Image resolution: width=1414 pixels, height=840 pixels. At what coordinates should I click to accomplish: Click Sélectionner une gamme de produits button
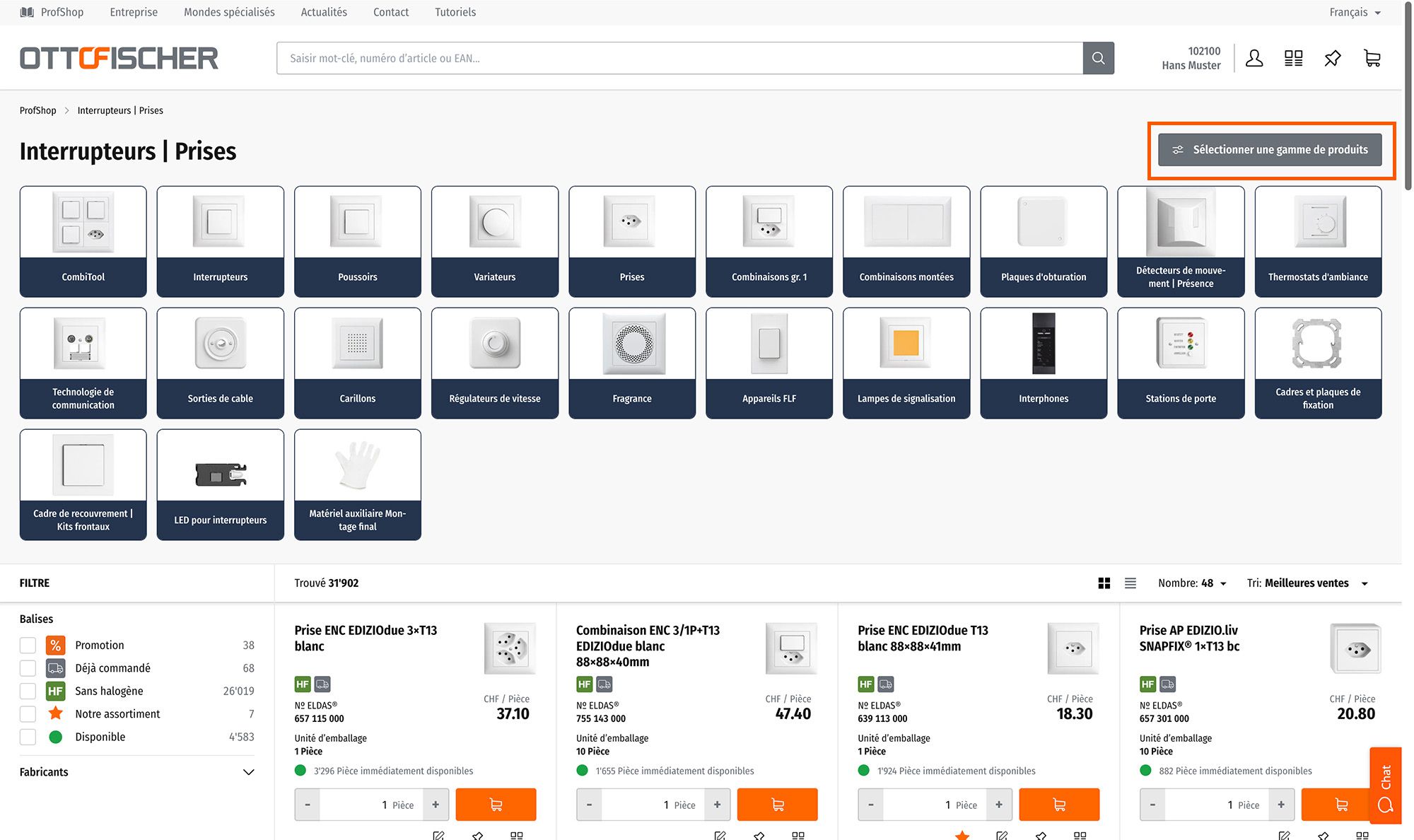[x=1270, y=150]
